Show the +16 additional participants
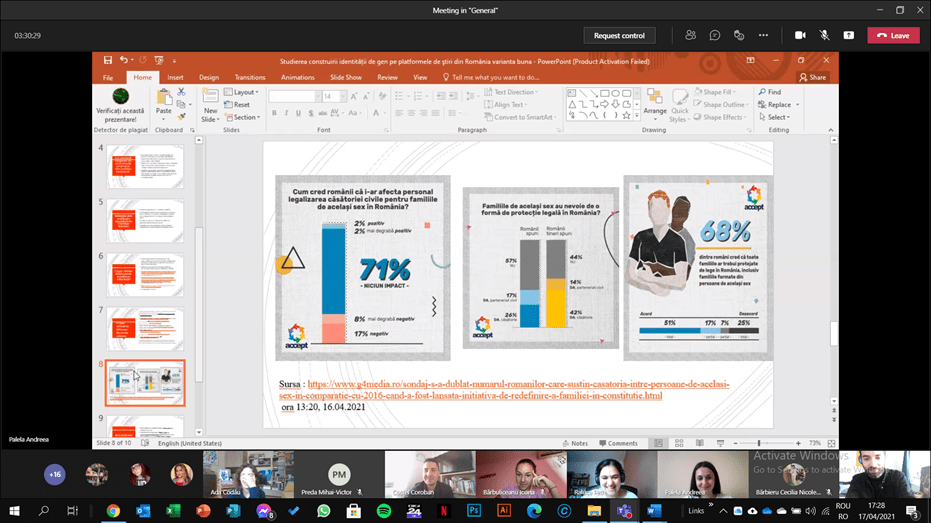The image size is (931, 523). [x=54, y=474]
